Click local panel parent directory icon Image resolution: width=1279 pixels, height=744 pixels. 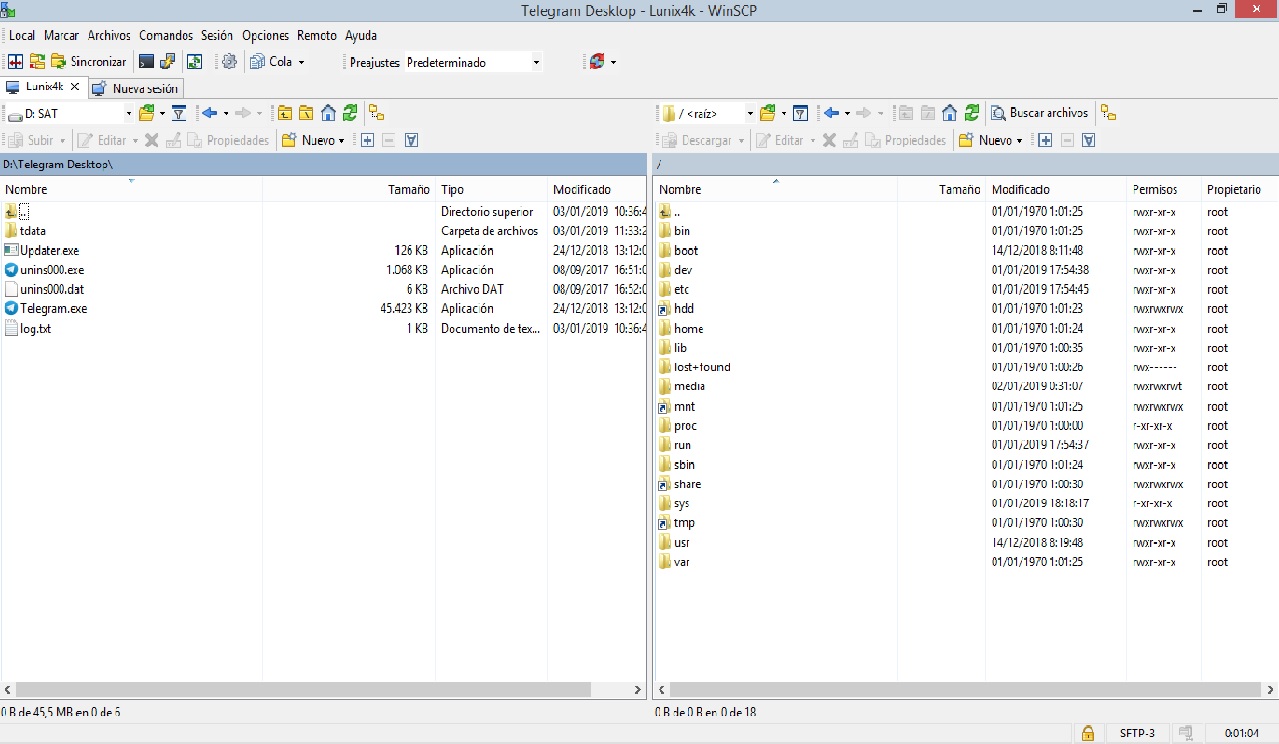click(x=285, y=114)
